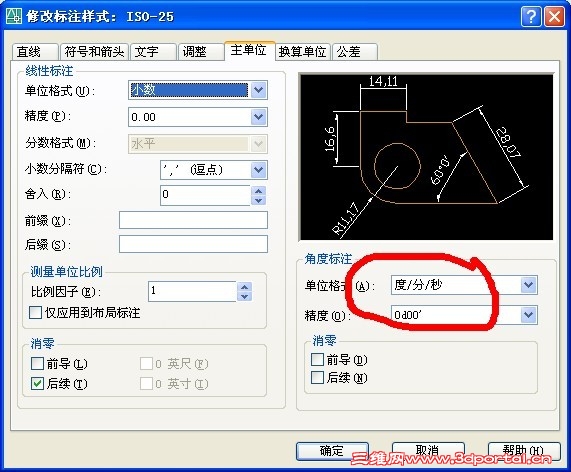Click the 后缀(S) suffix input field
This screenshot has width=571, height=472.
click(x=193, y=244)
